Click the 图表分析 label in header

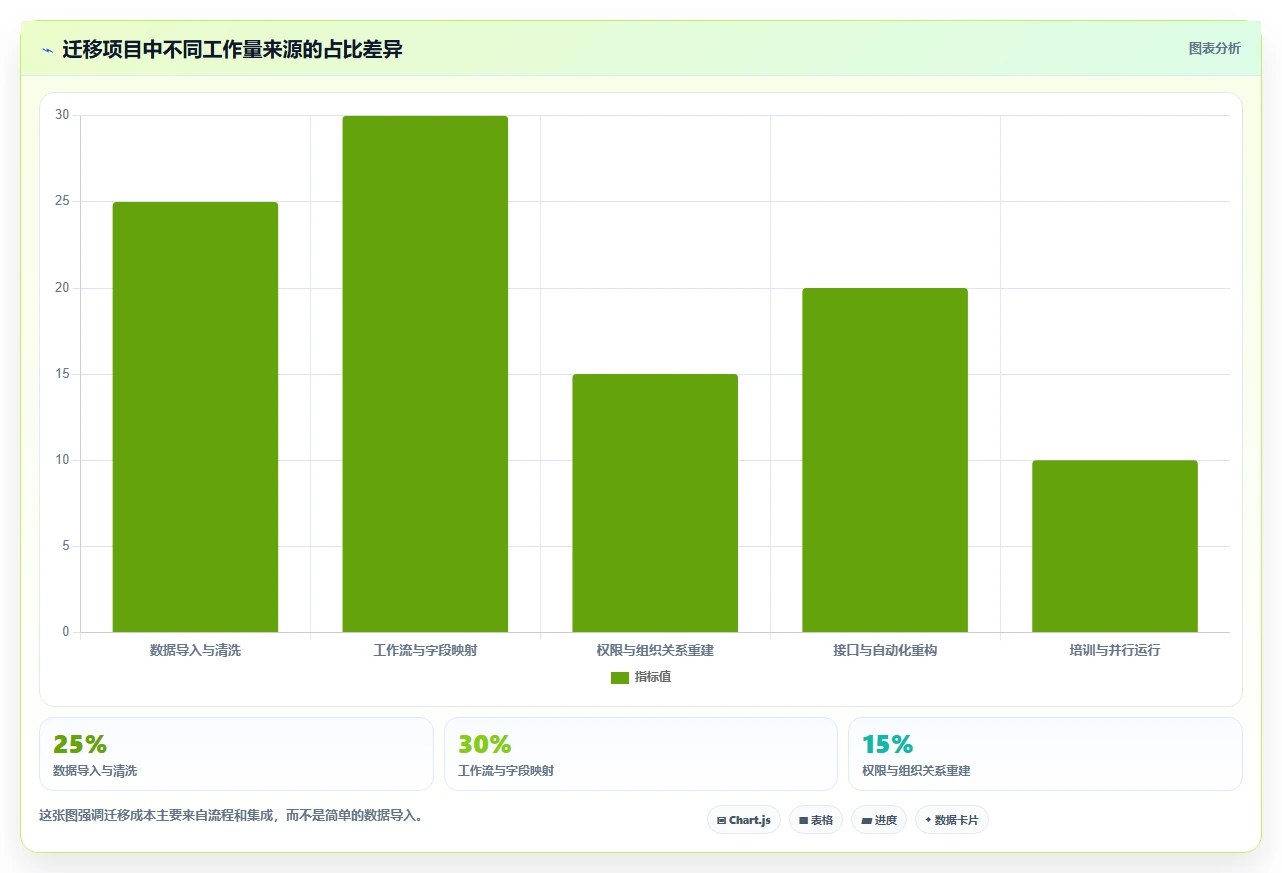coord(1214,48)
